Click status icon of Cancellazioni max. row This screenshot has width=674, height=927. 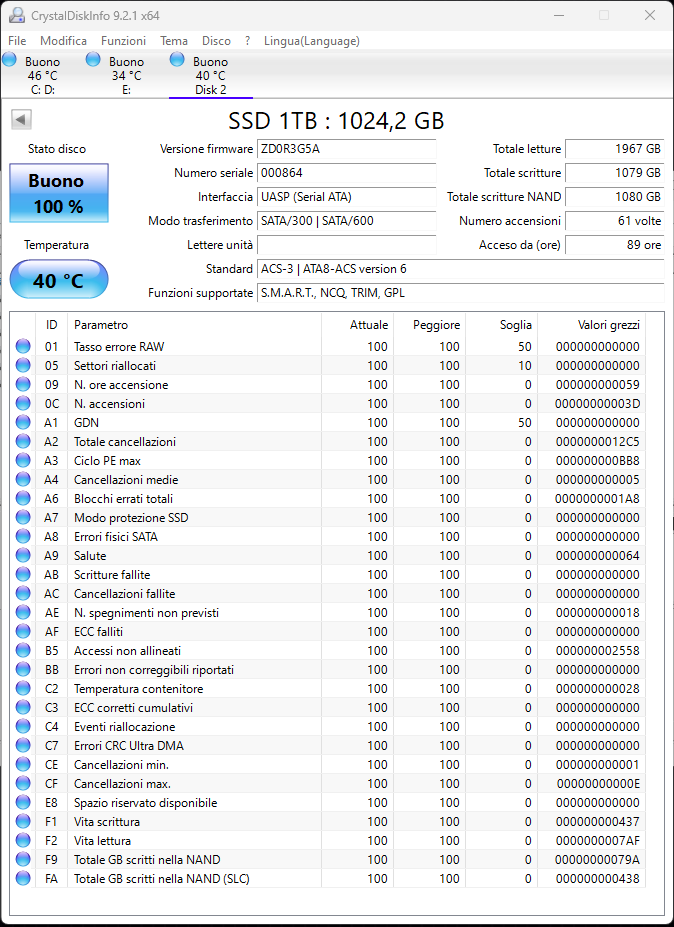[23, 783]
